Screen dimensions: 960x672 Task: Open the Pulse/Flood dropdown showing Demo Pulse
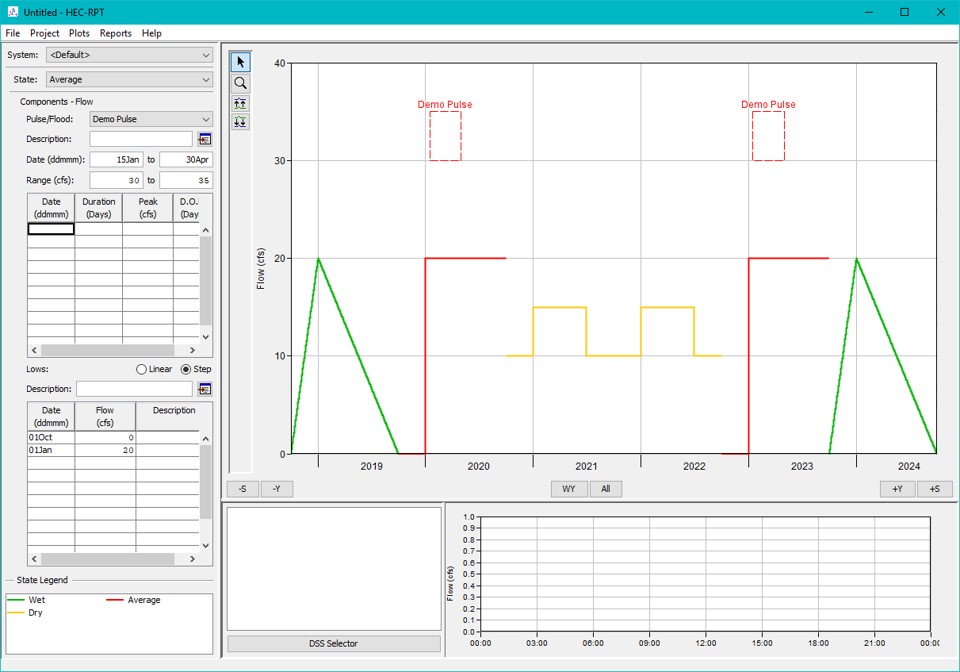coord(151,119)
